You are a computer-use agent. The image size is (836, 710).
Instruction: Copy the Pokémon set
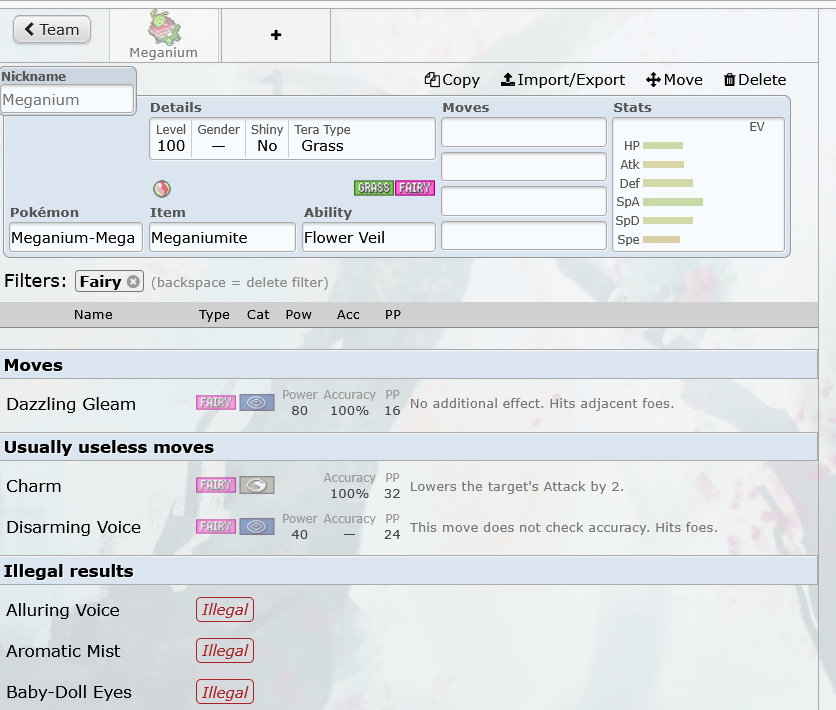[452, 80]
